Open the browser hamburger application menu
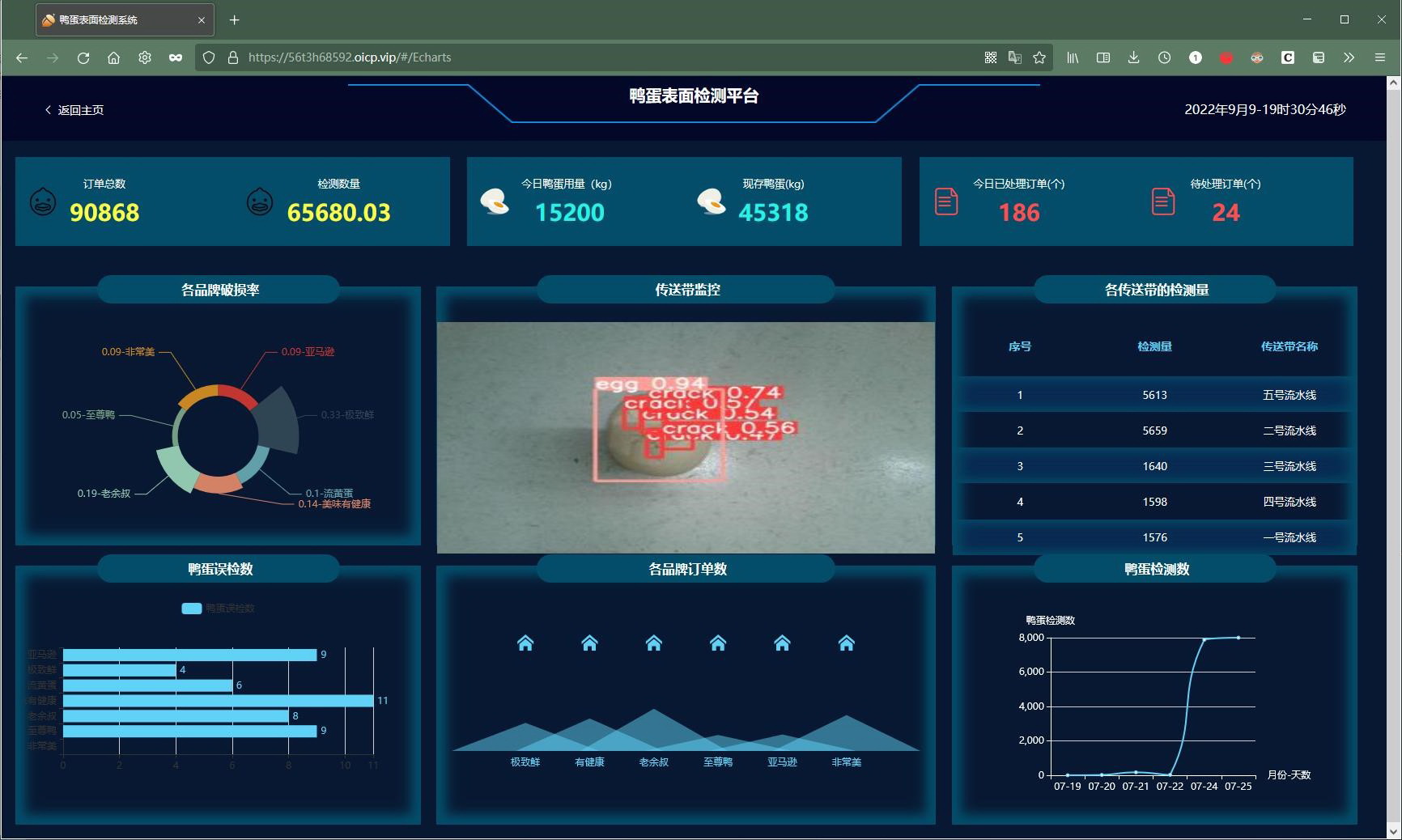Screen dimensions: 1402x840 (x=1380, y=57)
